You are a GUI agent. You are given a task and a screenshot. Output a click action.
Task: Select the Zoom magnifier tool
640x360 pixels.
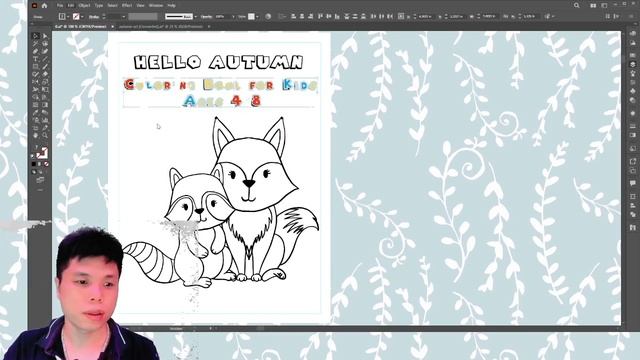tap(45, 135)
